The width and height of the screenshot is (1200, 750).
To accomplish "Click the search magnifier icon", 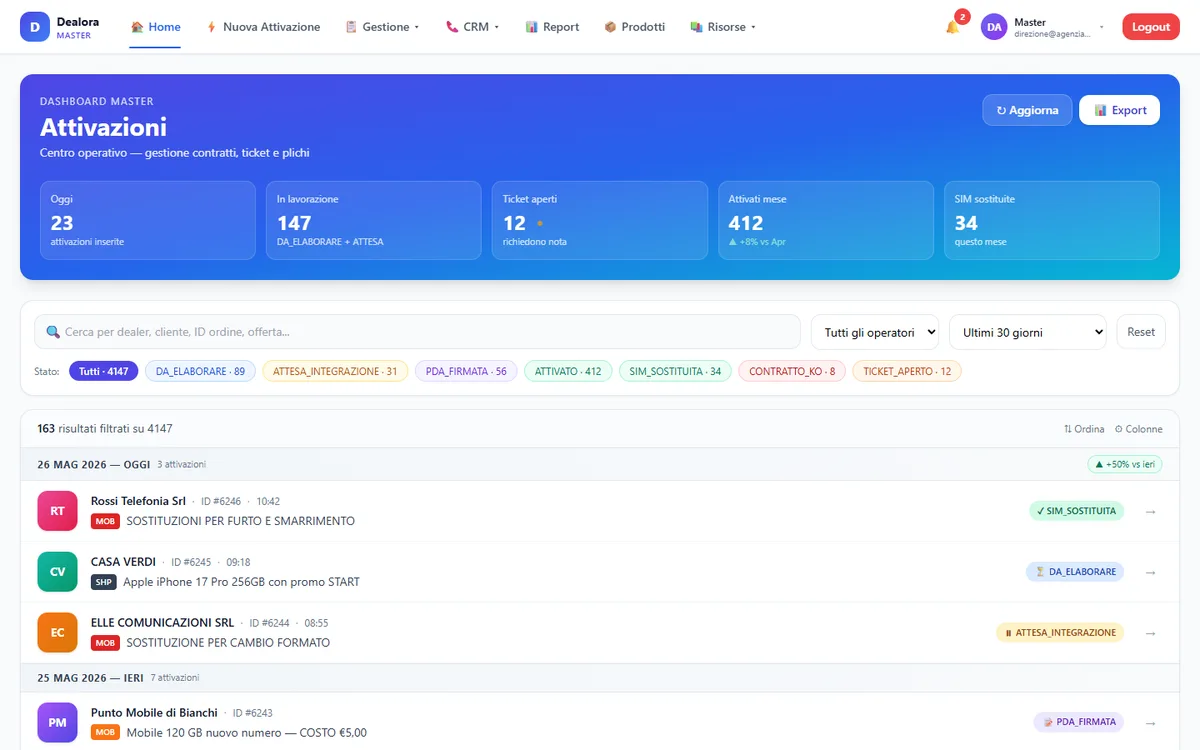I will coord(54,332).
